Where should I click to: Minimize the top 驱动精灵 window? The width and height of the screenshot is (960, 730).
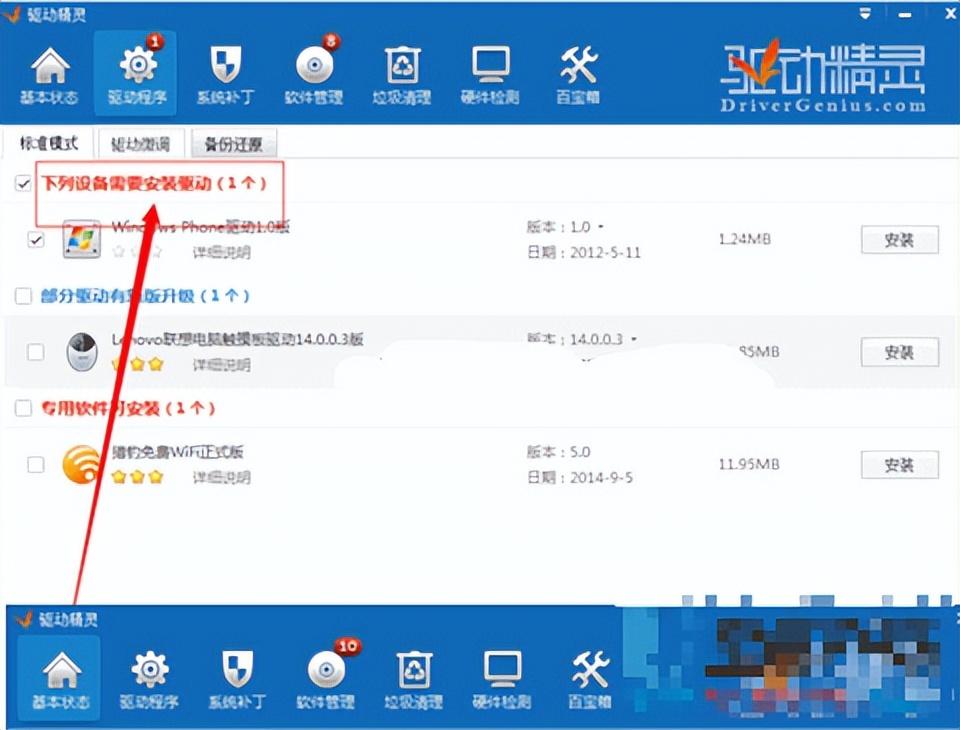(x=906, y=14)
